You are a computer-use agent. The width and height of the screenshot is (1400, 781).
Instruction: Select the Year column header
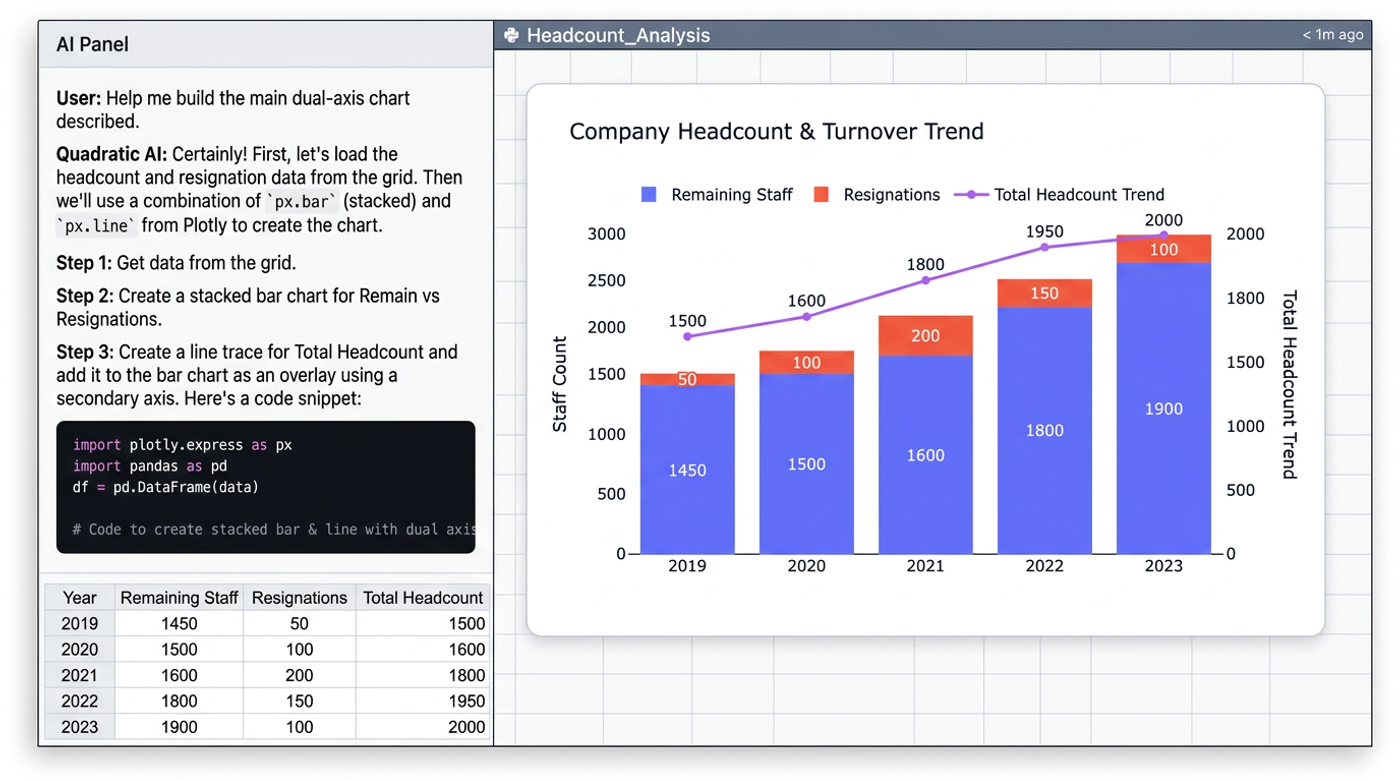pos(79,598)
